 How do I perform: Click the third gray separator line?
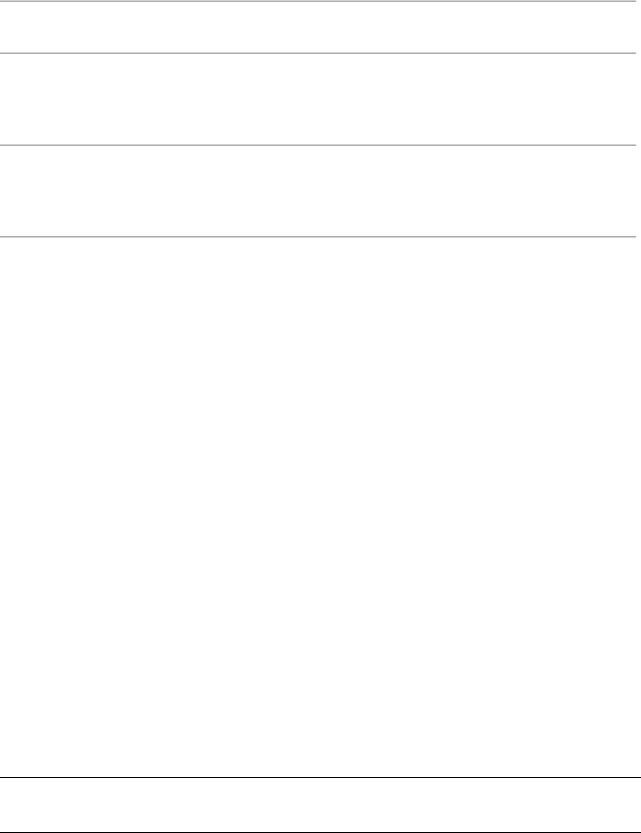point(318,144)
